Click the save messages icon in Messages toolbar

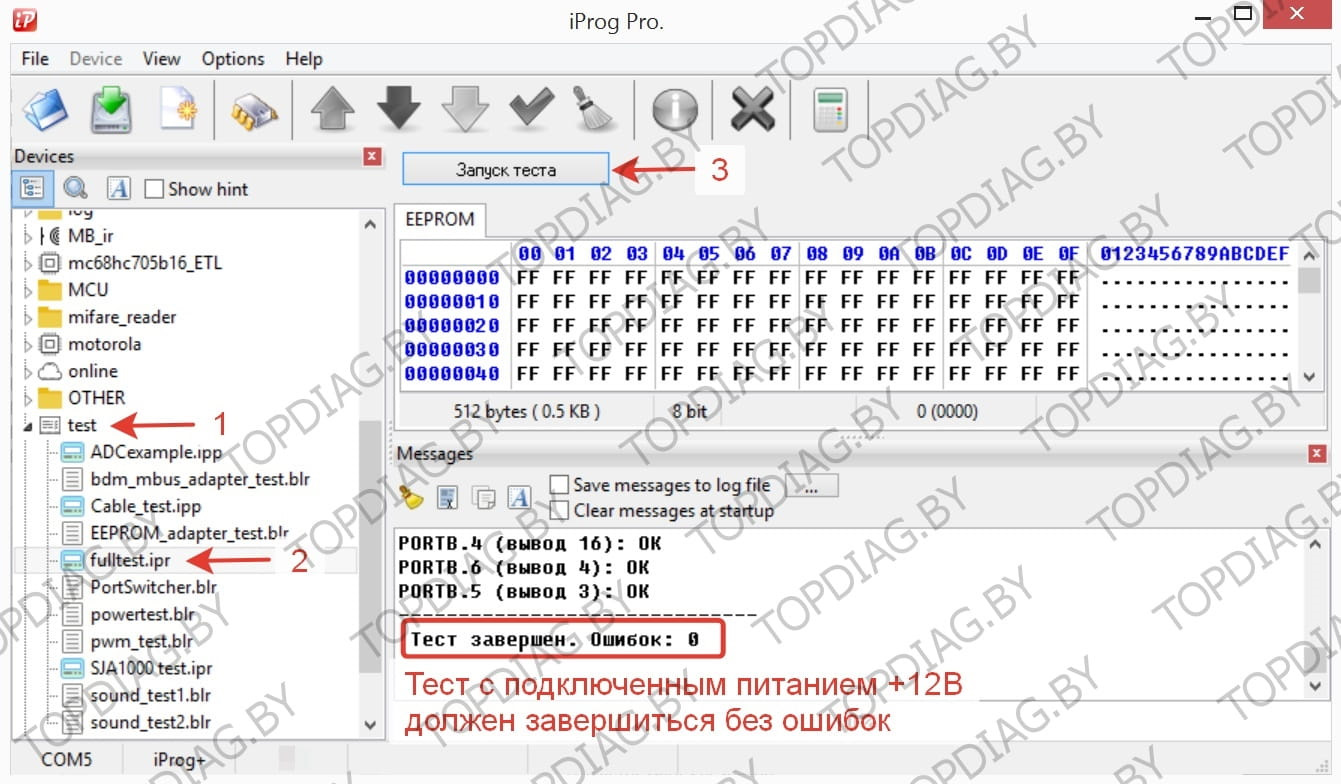coord(448,496)
